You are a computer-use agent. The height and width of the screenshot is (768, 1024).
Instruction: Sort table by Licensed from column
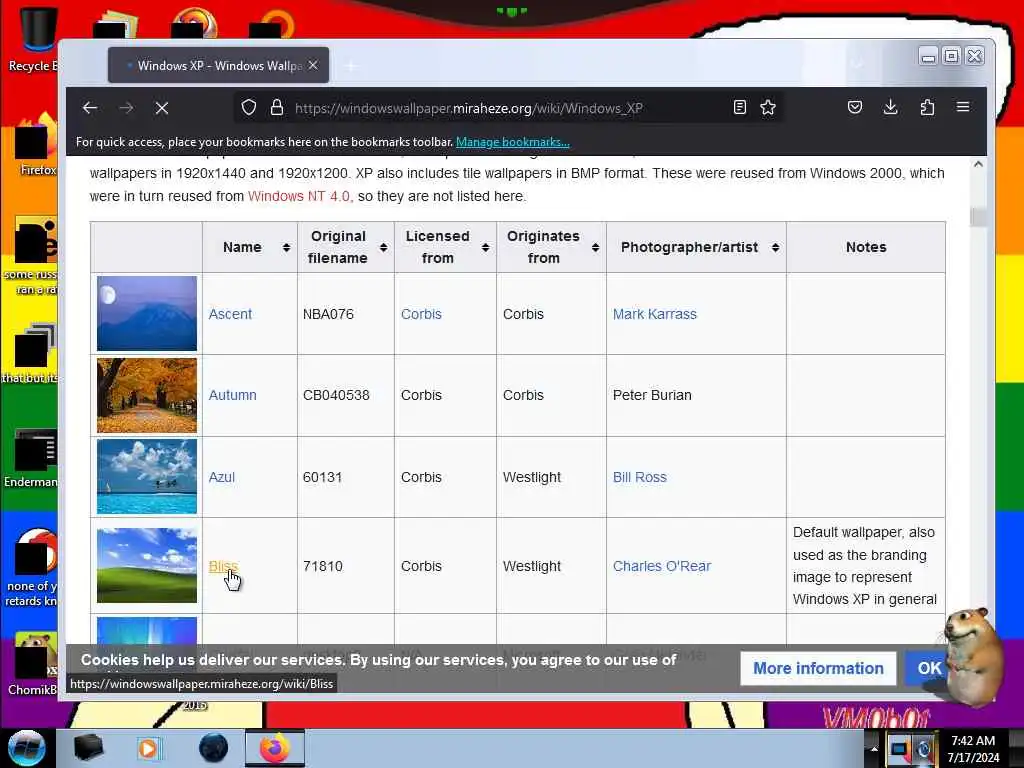point(445,247)
